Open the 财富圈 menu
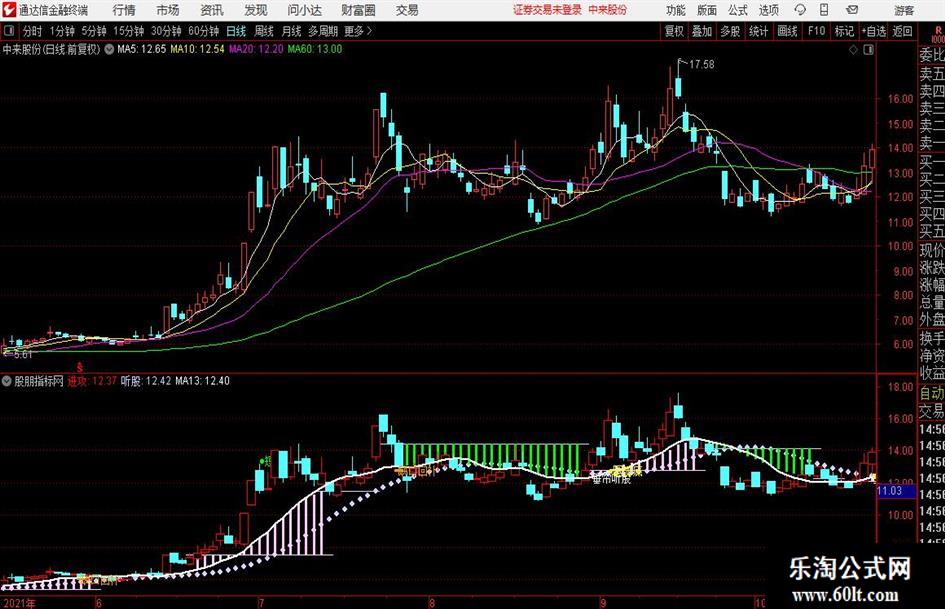Screen dimensions: 945x609 click(358, 10)
